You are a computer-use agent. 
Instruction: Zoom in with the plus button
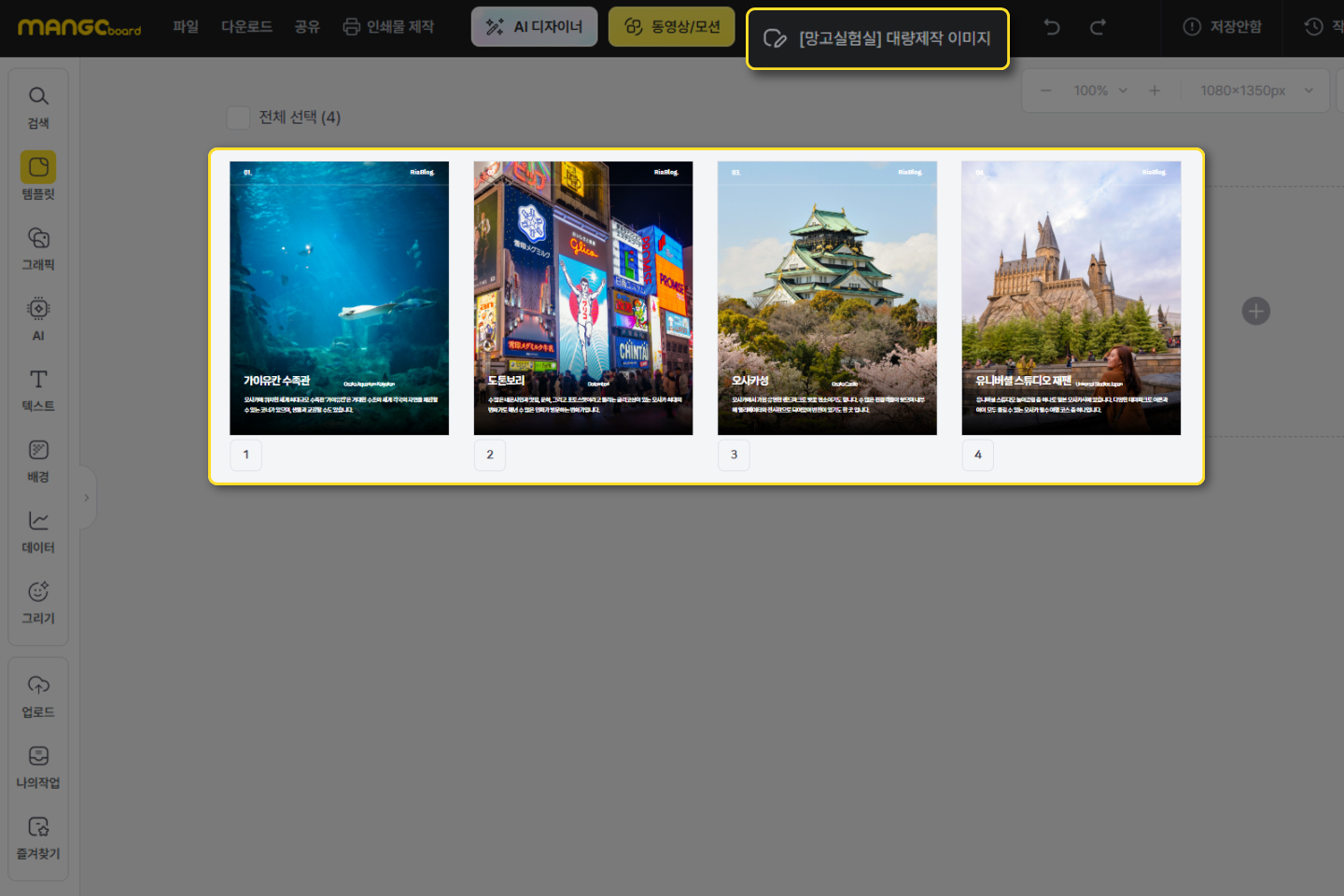tap(1155, 91)
